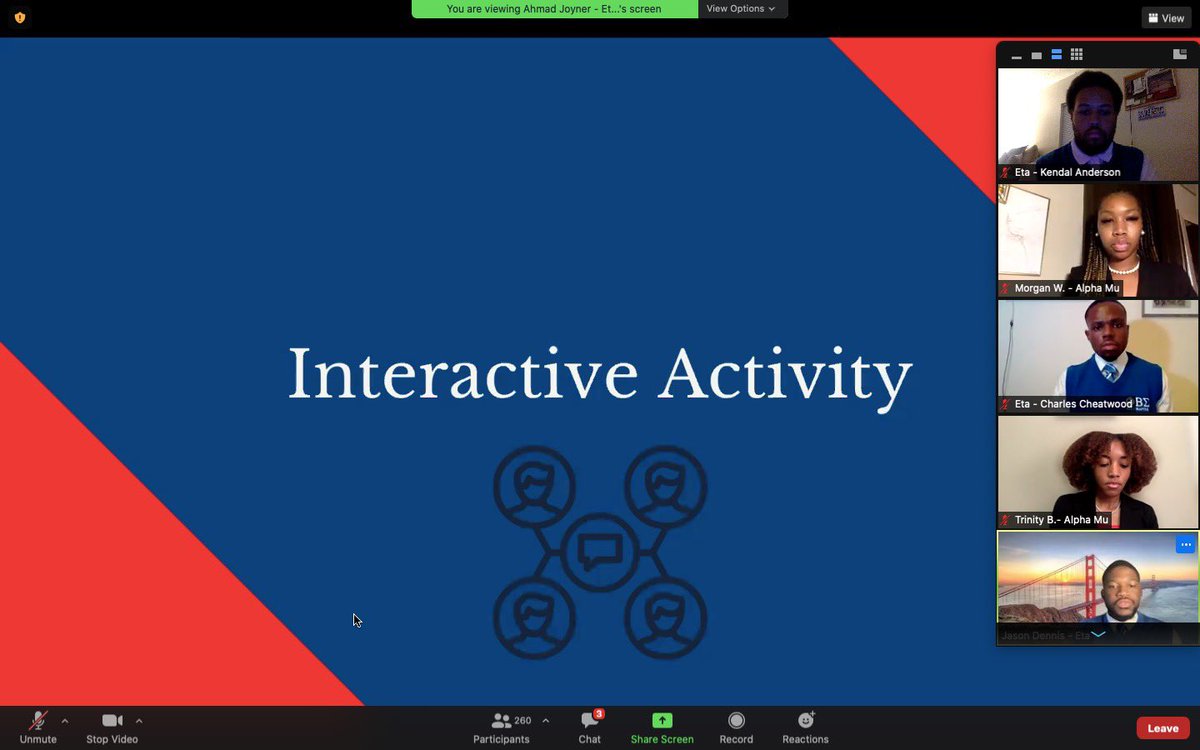Click the Unmute microphone icon
Image resolution: width=1200 pixels, height=750 pixels.
pos(38,720)
